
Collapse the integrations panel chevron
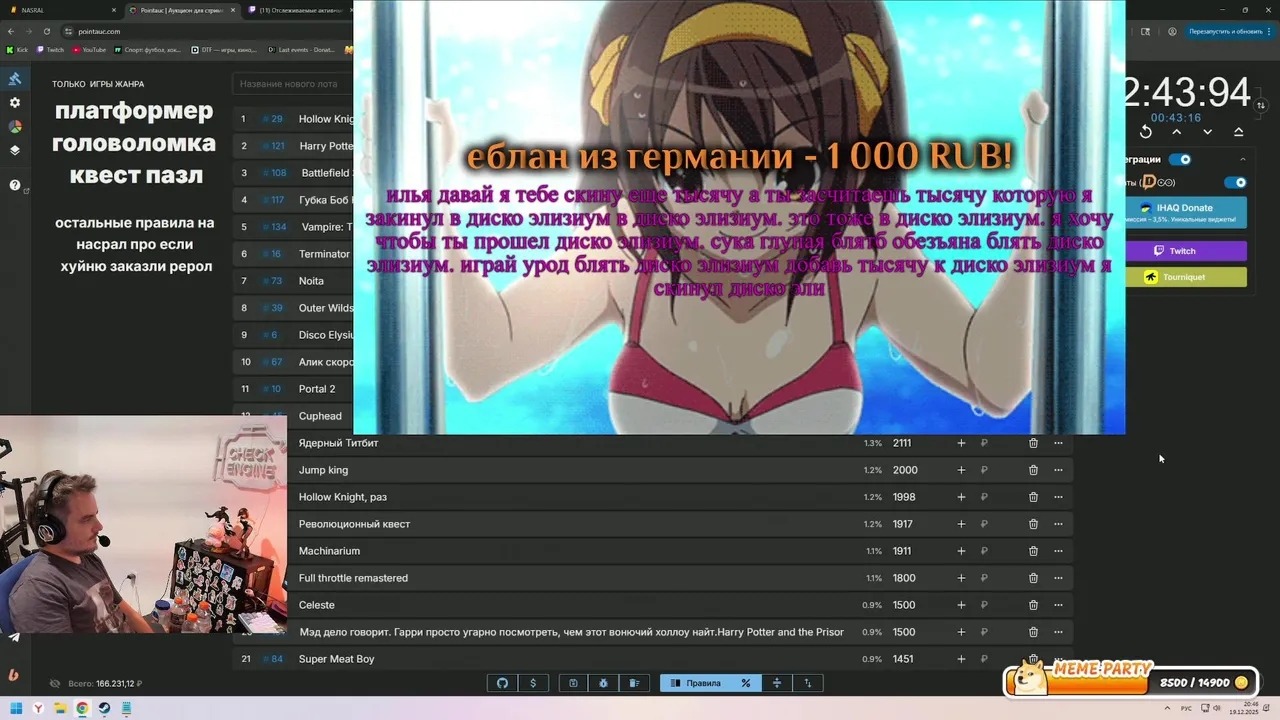(x=1243, y=159)
